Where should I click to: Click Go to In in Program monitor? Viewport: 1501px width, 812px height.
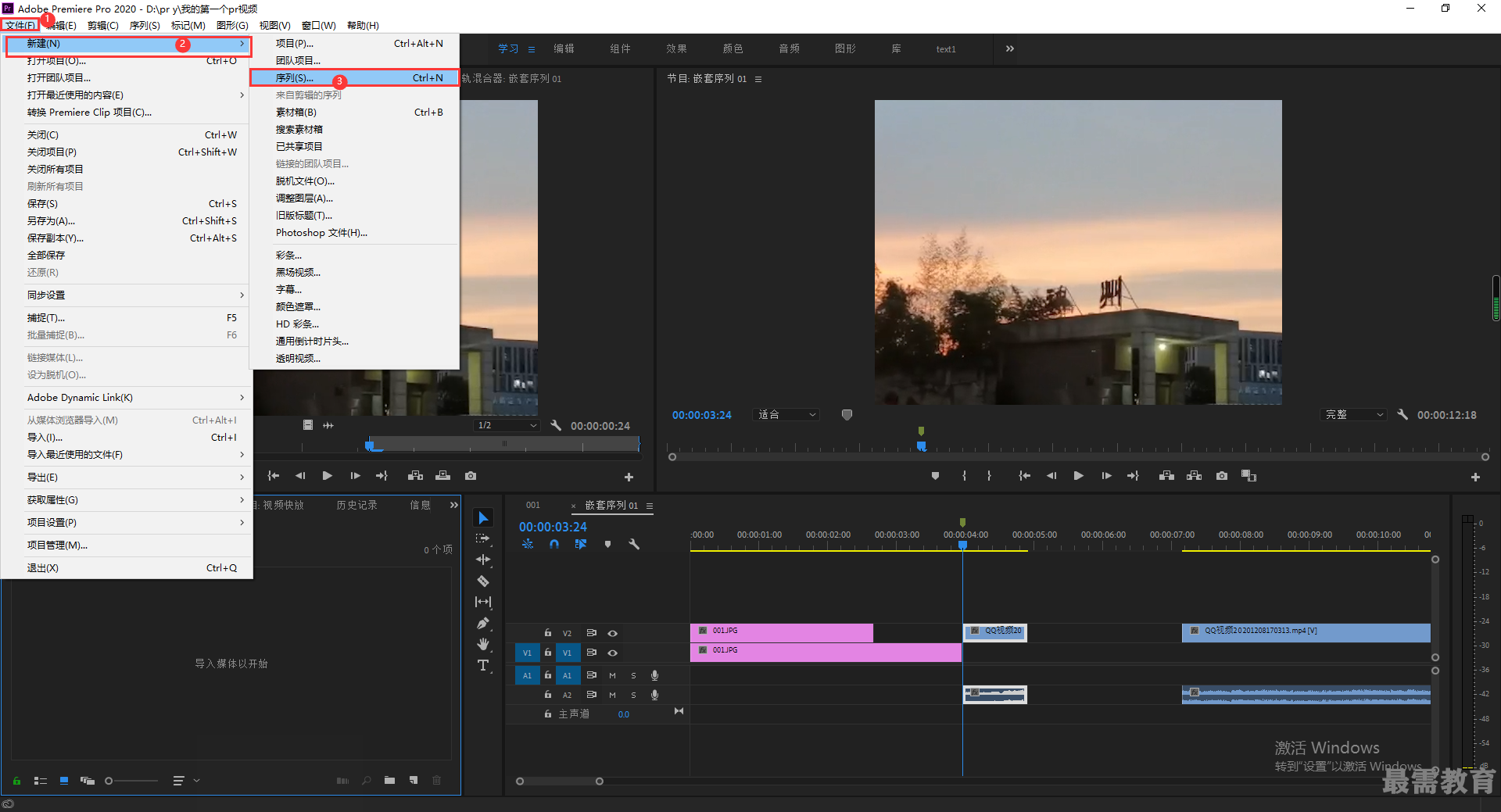click(1024, 476)
